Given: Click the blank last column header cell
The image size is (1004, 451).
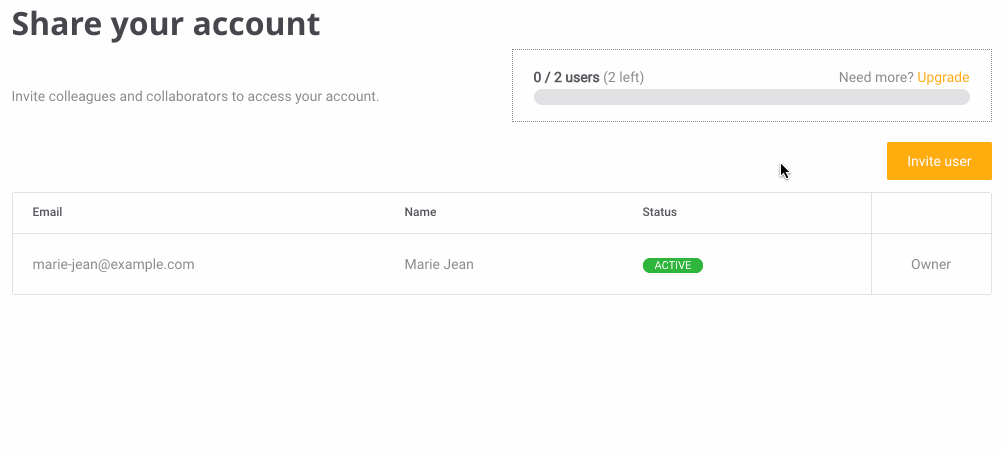Looking at the screenshot, I should pyautogui.click(x=932, y=213).
